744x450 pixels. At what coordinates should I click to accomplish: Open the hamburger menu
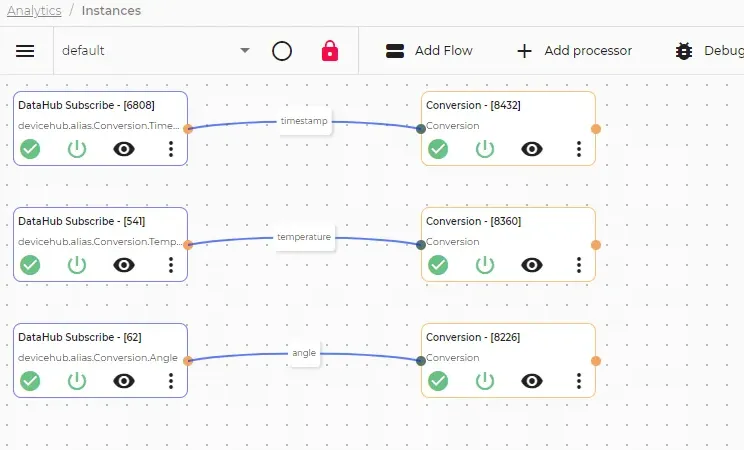(x=25, y=51)
